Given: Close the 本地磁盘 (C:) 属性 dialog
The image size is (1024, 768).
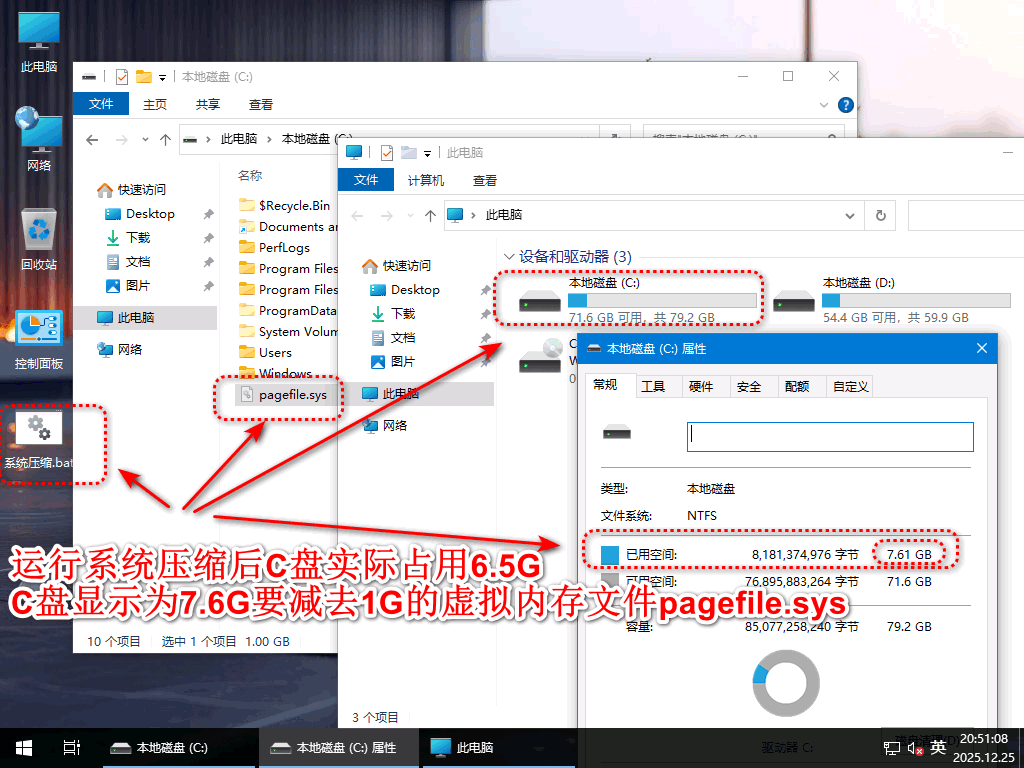Looking at the screenshot, I should [x=982, y=348].
